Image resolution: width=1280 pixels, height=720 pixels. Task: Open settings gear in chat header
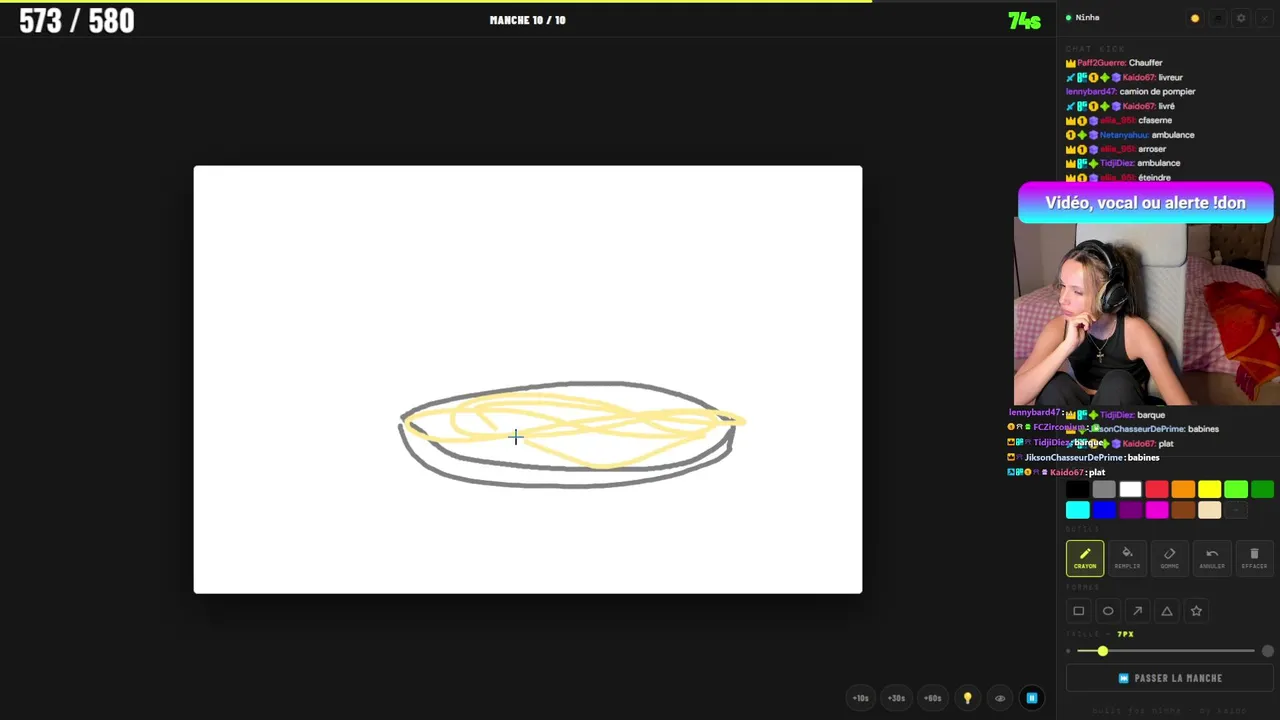tap(1241, 18)
